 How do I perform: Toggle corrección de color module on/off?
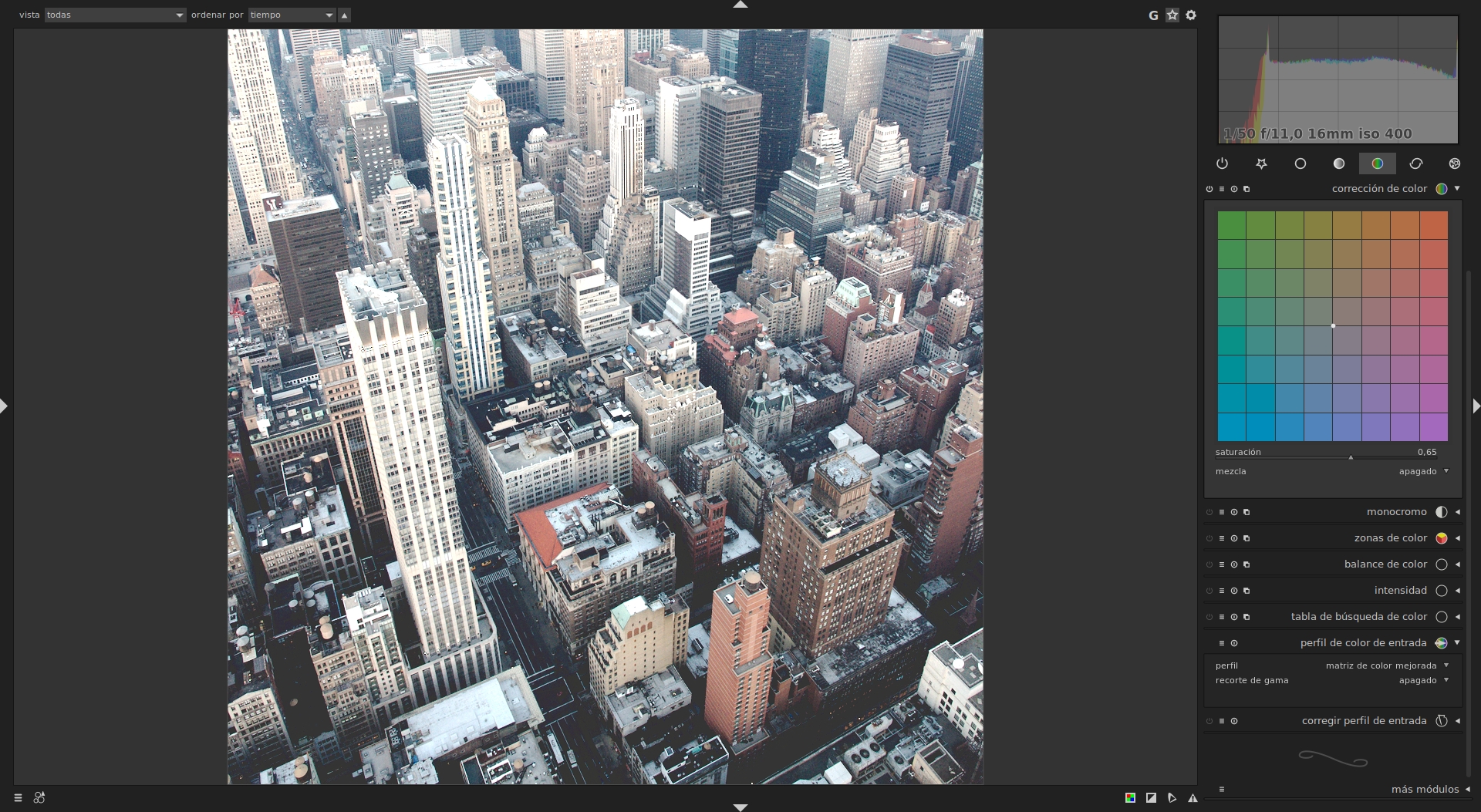click(1209, 189)
